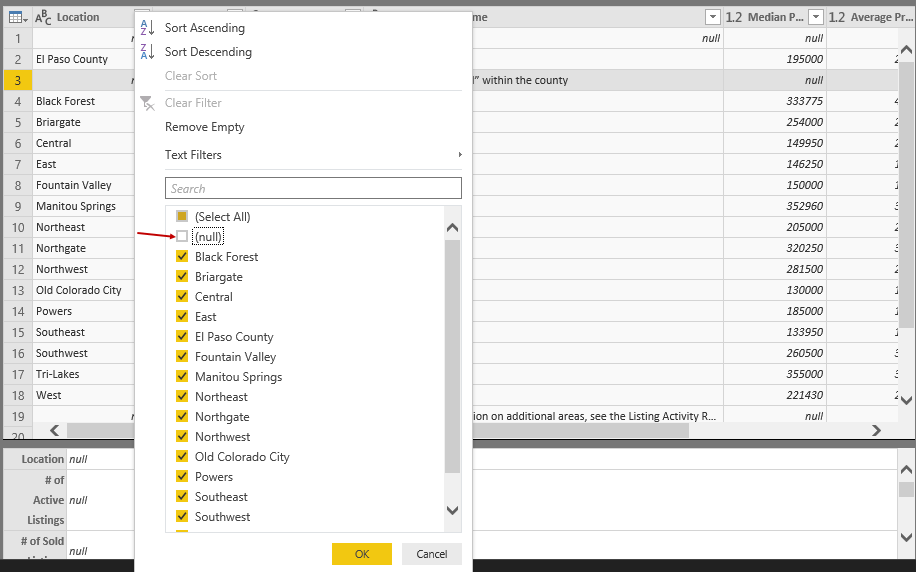916x572 pixels.
Task: Open the filter dropdown left of Median column
Action: coord(712,17)
